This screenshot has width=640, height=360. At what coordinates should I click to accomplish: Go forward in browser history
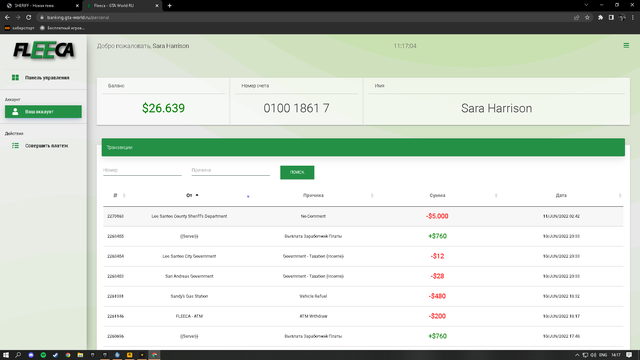(x=18, y=18)
